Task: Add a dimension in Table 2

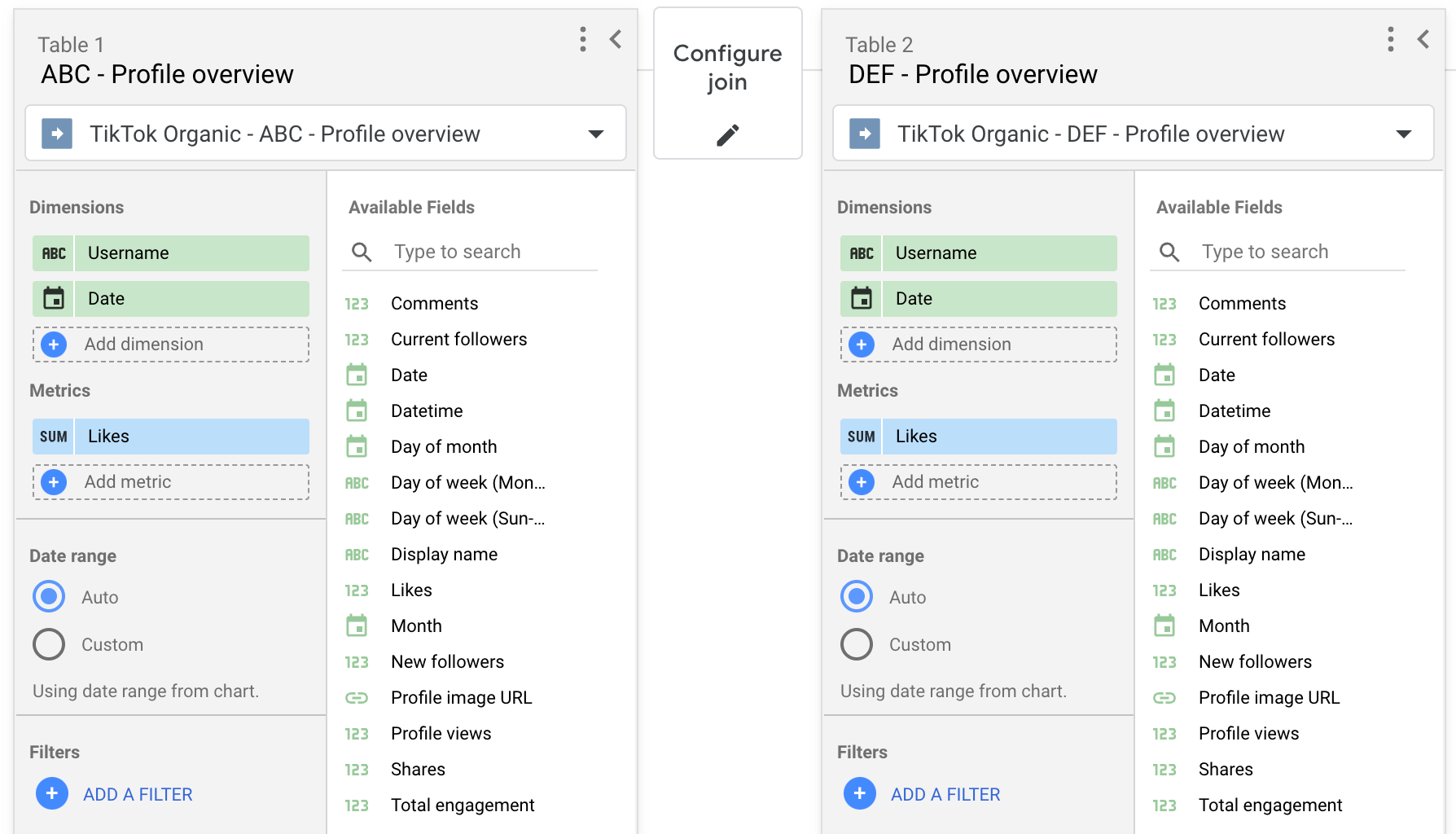Action: 979,345
